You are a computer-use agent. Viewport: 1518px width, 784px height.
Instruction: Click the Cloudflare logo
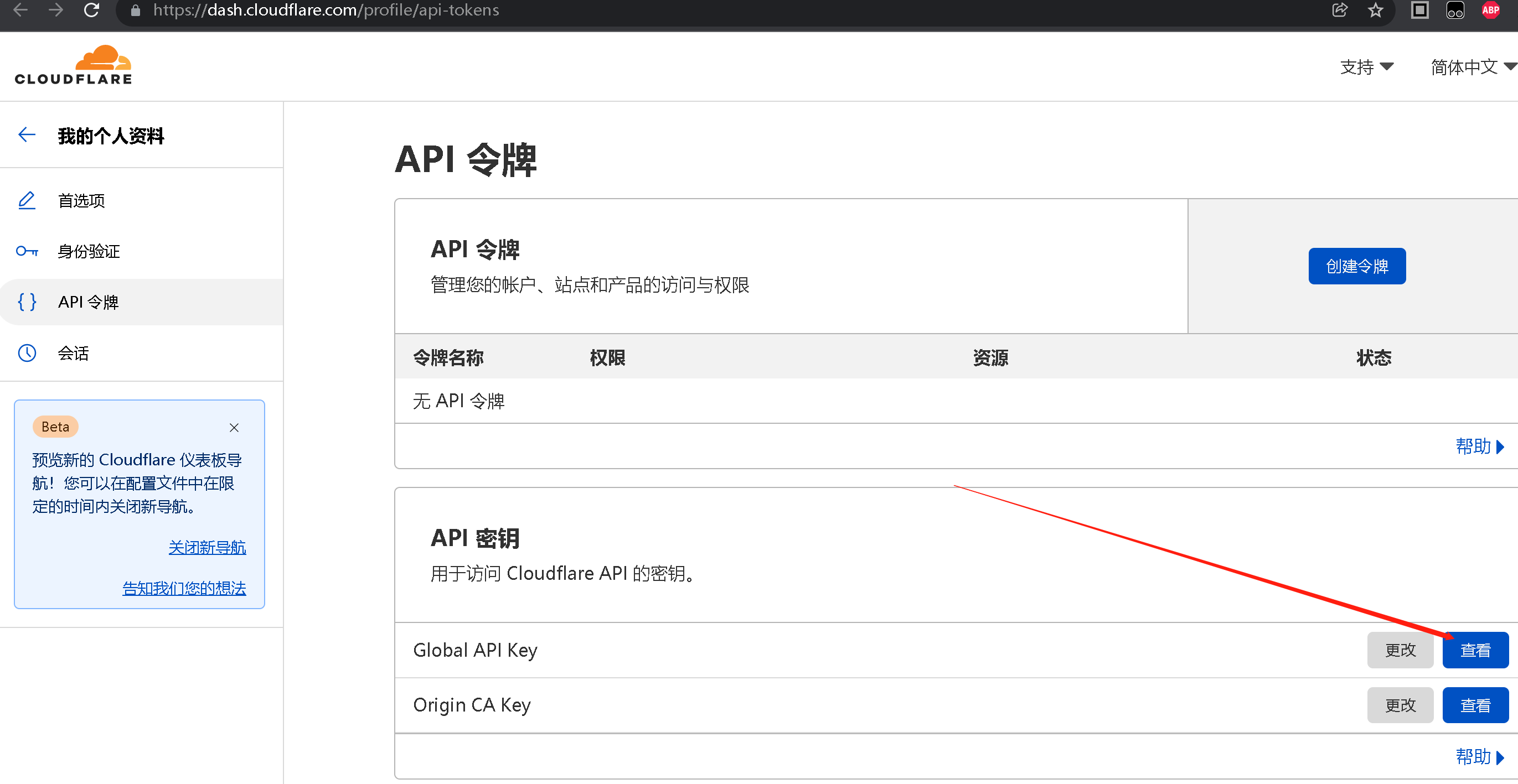coord(74,65)
